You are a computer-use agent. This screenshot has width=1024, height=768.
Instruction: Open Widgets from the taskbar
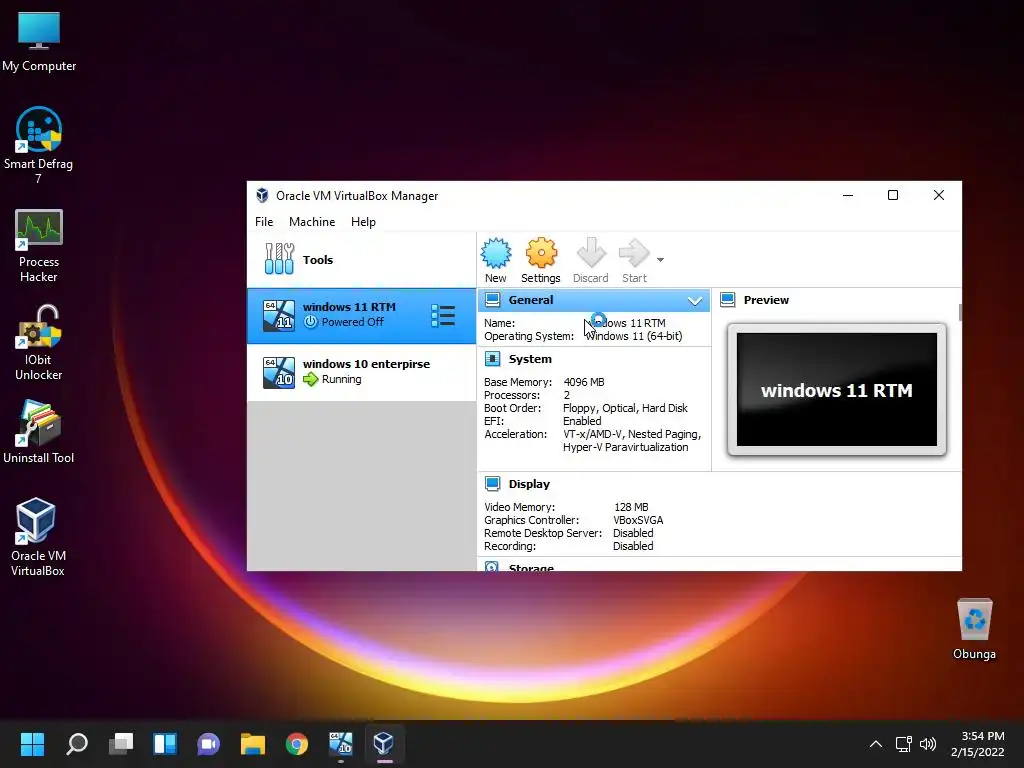[x=165, y=744]
